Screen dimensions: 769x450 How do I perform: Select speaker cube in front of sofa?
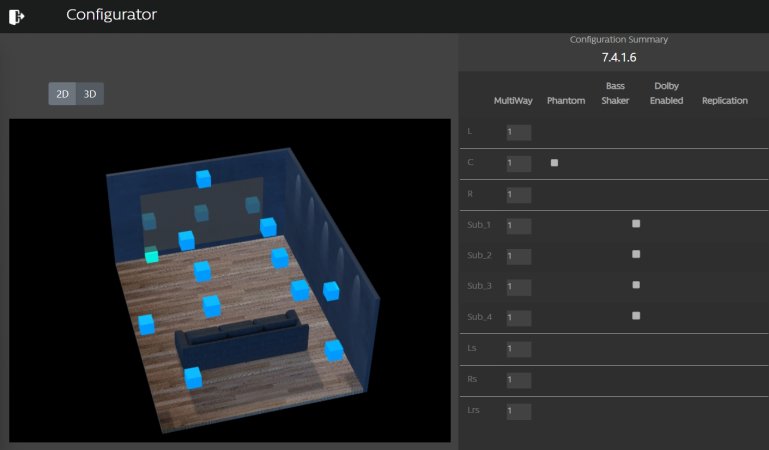point(211,306)
